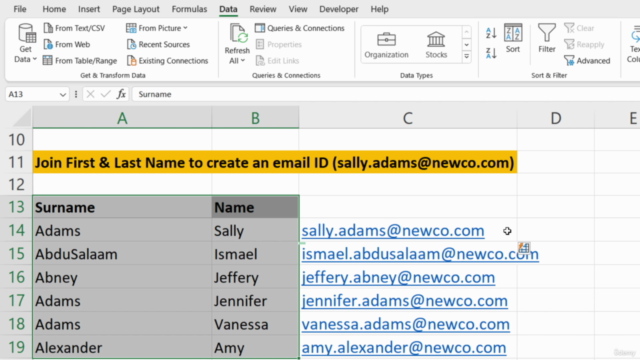640x360 pixels.
Task: Switch to the View tab
Action: (298, 9)
